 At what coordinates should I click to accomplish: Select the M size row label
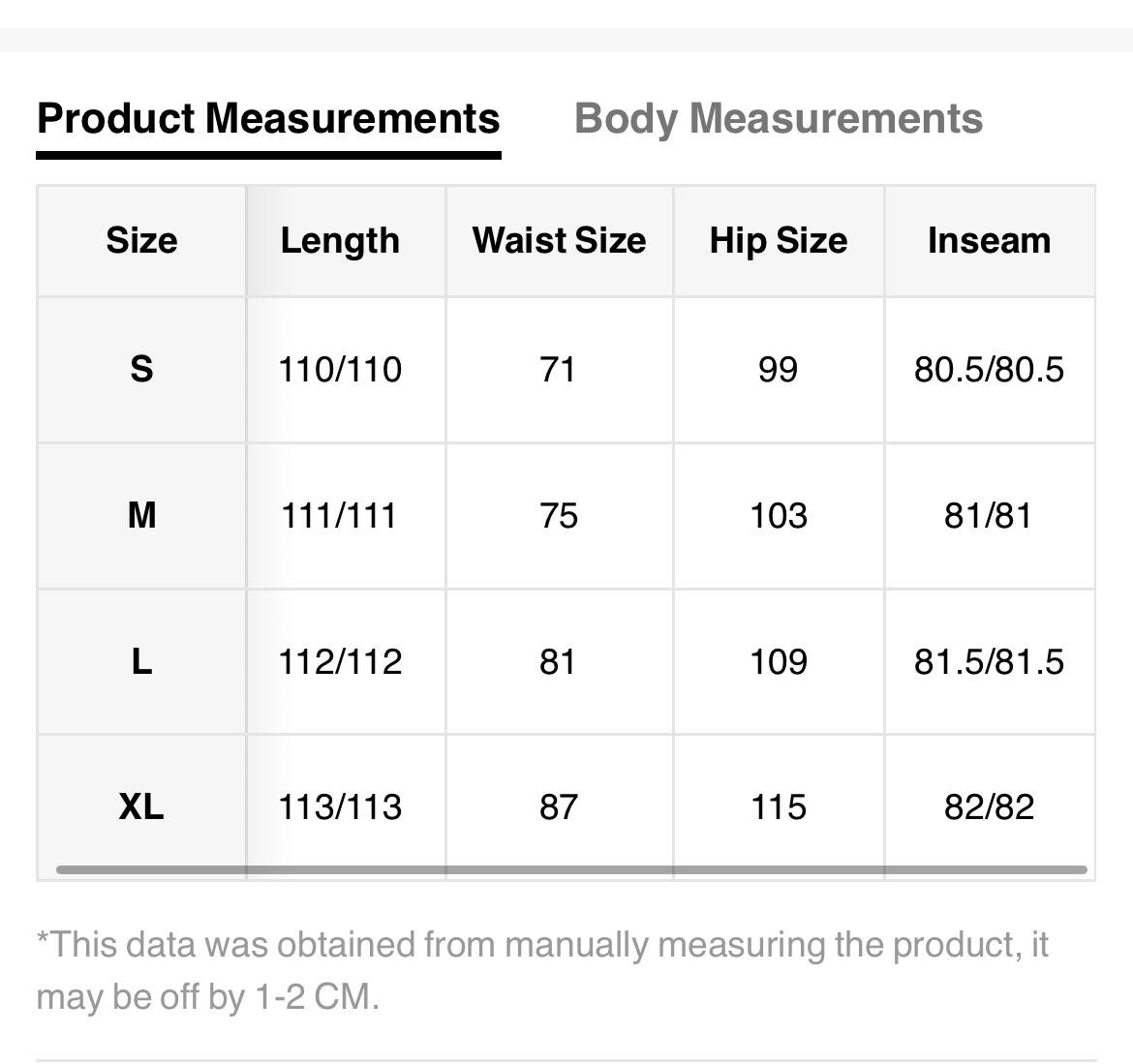[141, 515]
